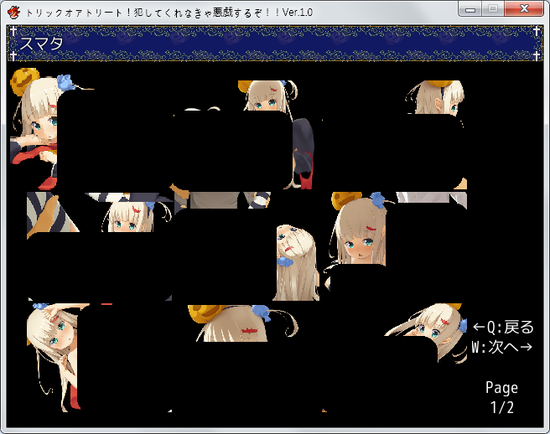Maximize the game window

[x=493, y=9]
